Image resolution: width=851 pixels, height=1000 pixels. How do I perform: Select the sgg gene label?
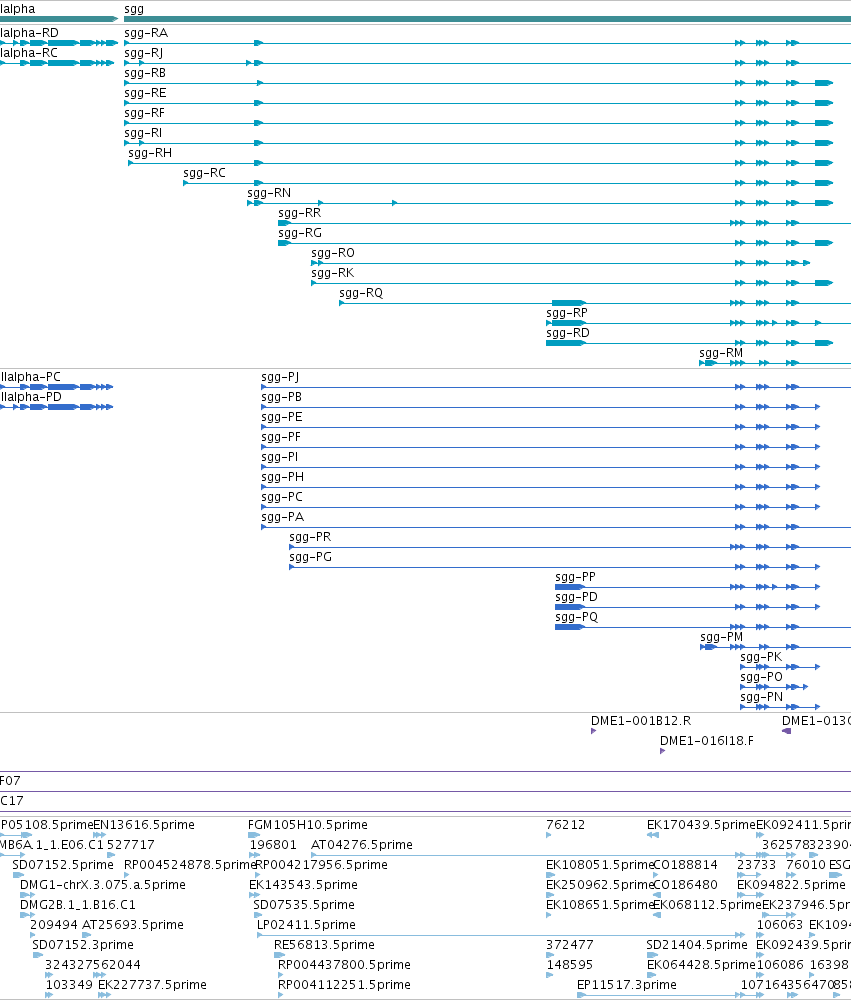coord(134,10)
